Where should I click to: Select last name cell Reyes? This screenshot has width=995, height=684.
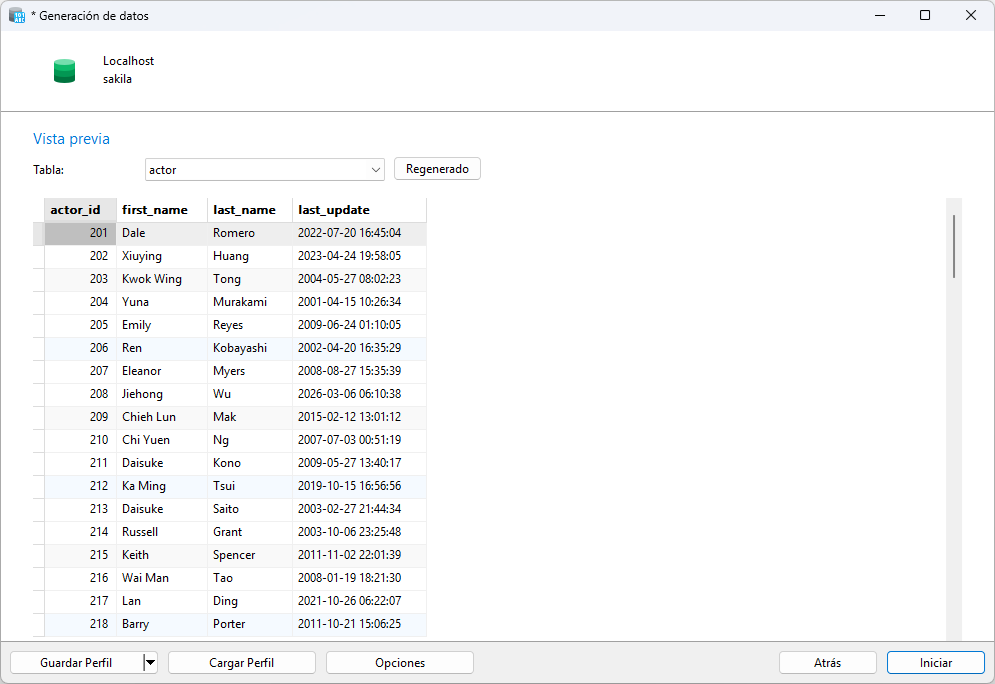pos(250,325)
